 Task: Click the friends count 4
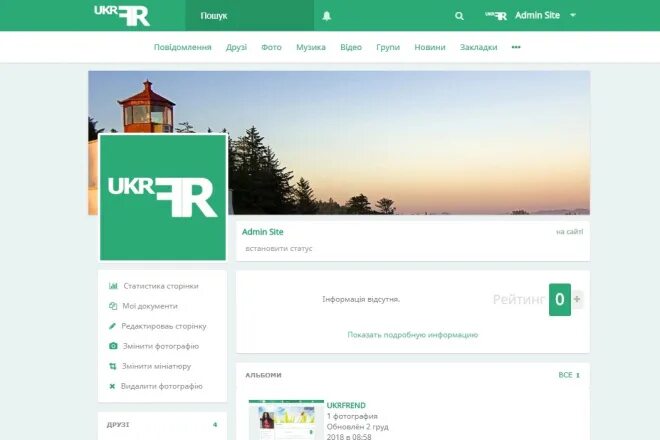[x=215, y=424]
